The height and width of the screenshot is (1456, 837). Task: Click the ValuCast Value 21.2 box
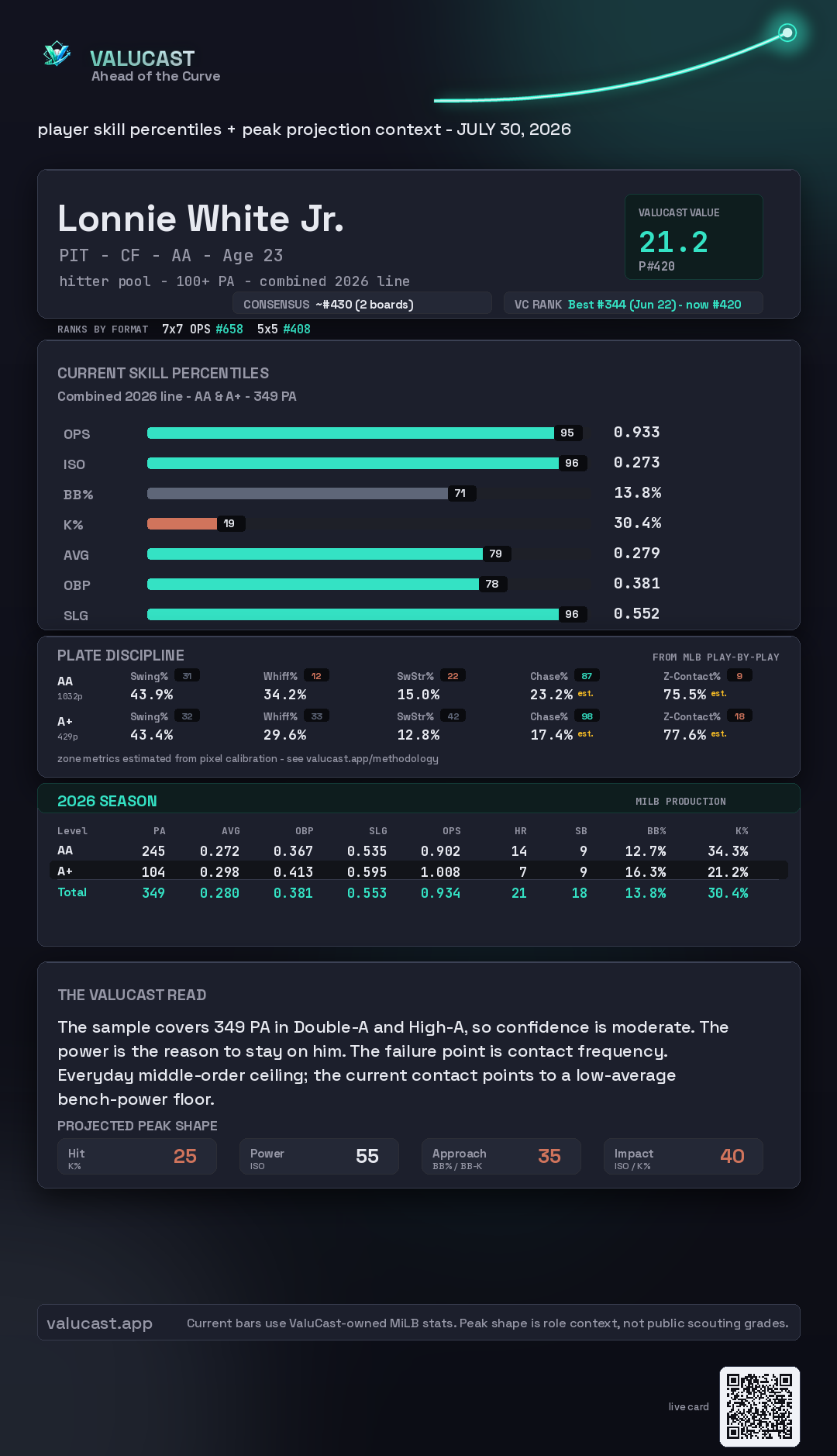click(x=694, y=236)
